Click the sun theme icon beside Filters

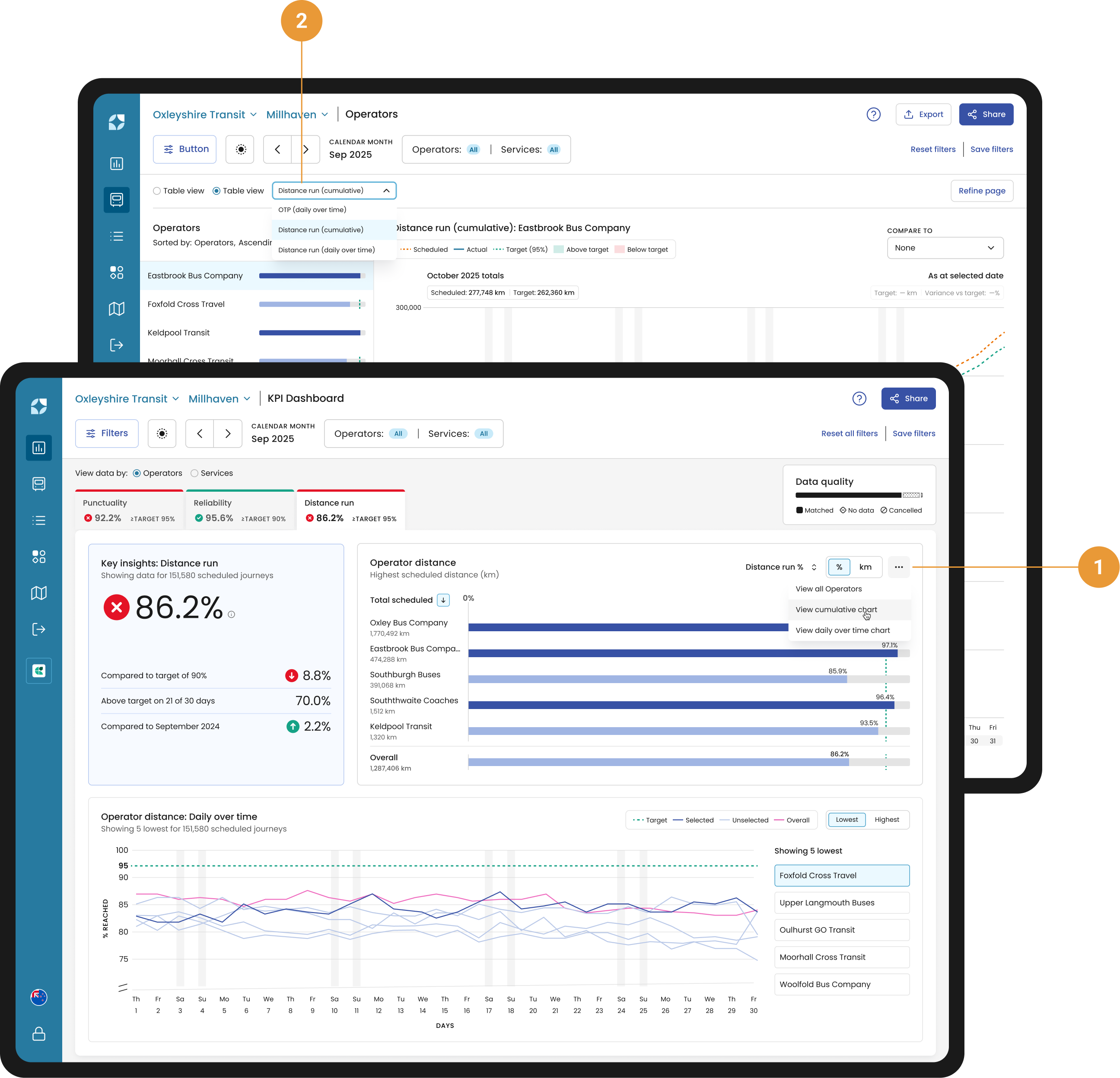[x=162, y=434]
